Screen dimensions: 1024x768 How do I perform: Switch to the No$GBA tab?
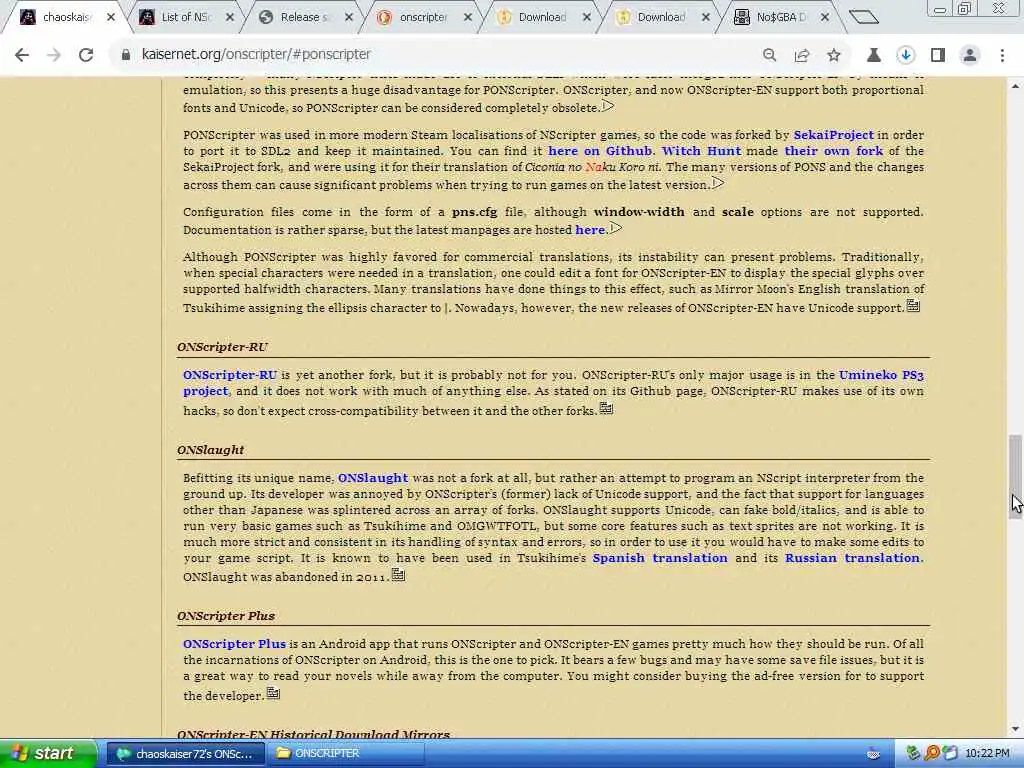coord(779,17)
